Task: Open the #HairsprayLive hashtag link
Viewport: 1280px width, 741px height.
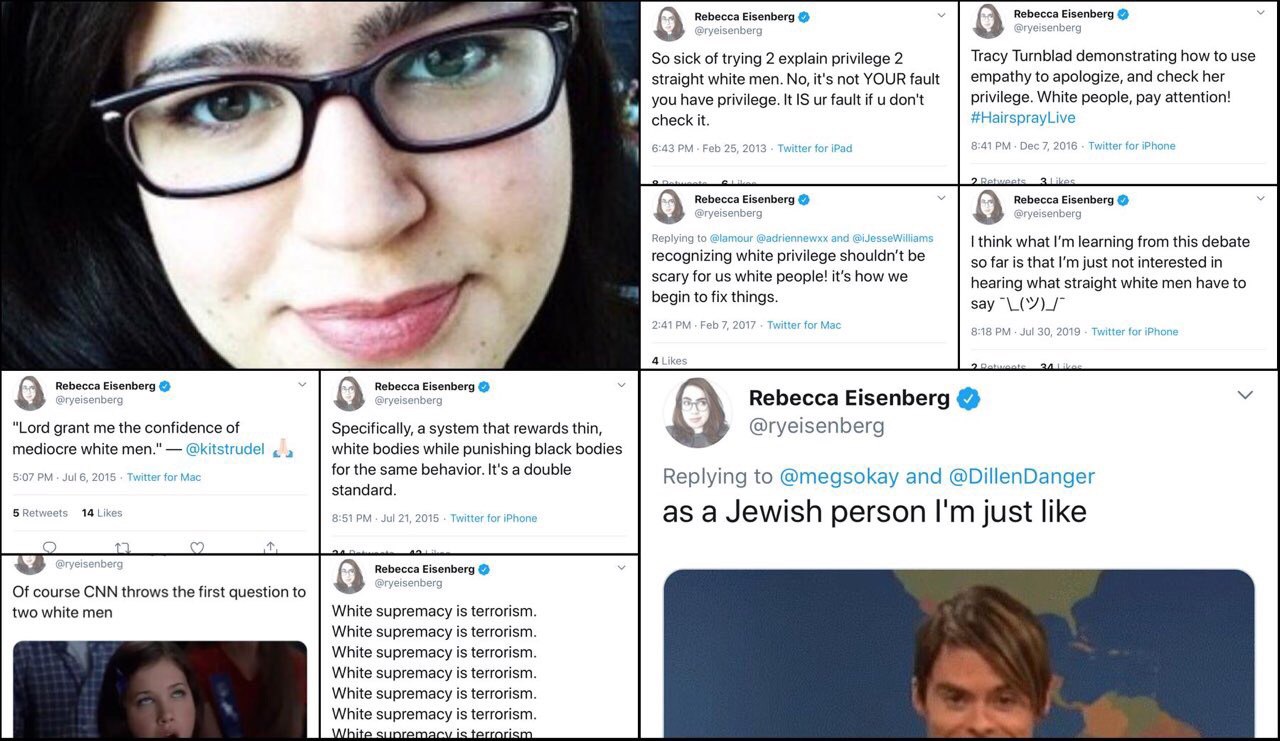Action: 1022,118
